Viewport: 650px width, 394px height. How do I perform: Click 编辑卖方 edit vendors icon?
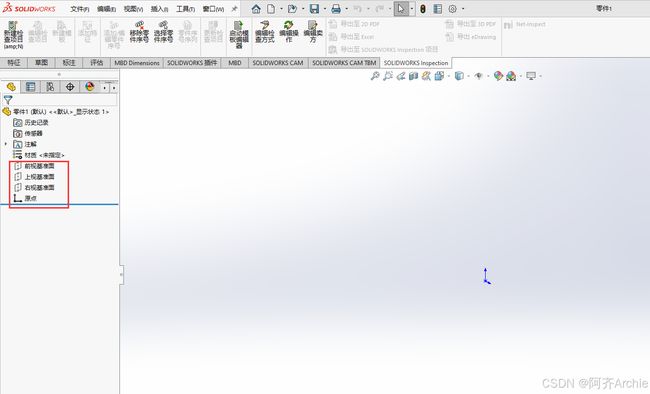click(x=313, y=32)
